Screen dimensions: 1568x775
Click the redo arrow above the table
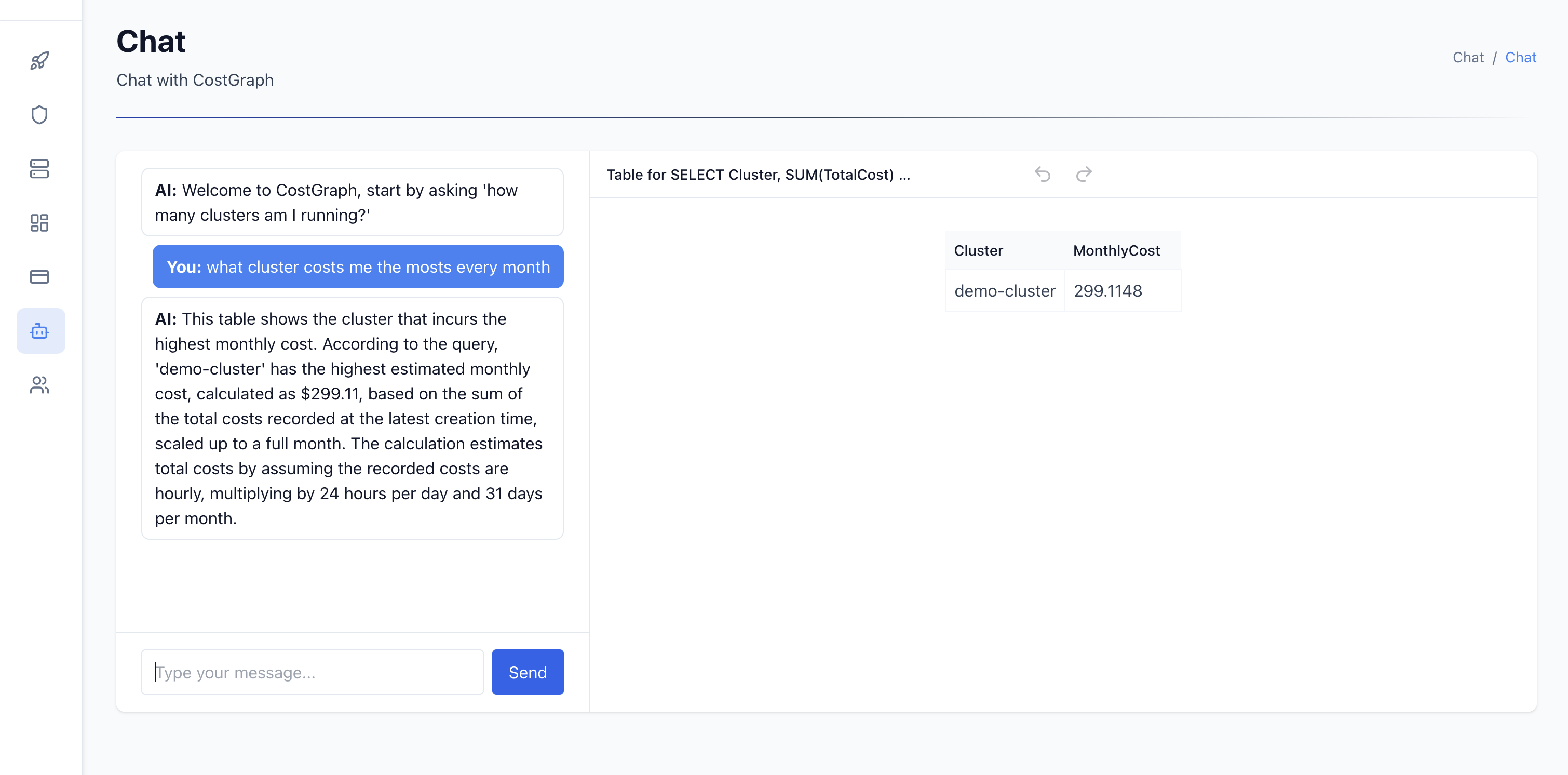coord(1084,175)
